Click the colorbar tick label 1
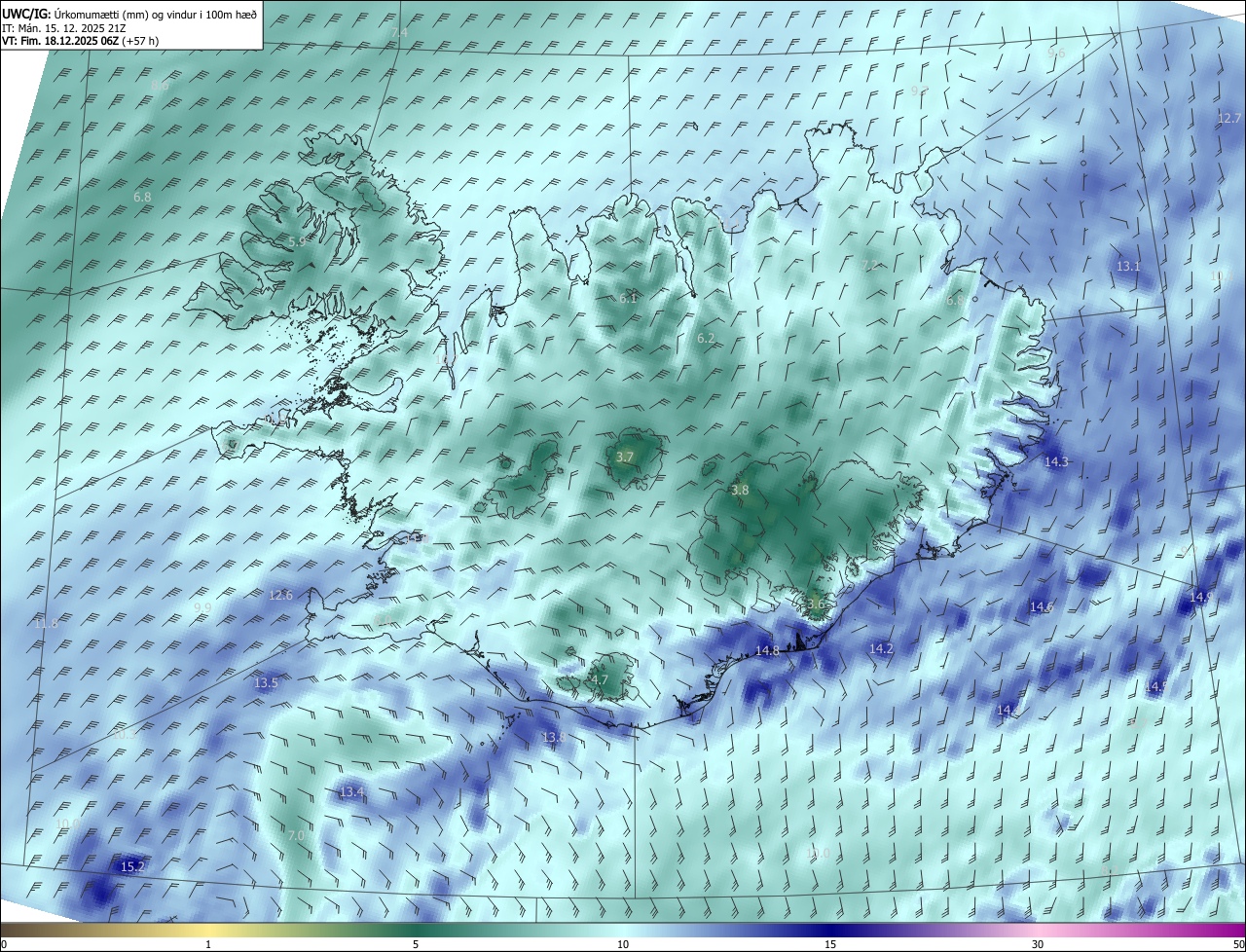 pos(208,944)
